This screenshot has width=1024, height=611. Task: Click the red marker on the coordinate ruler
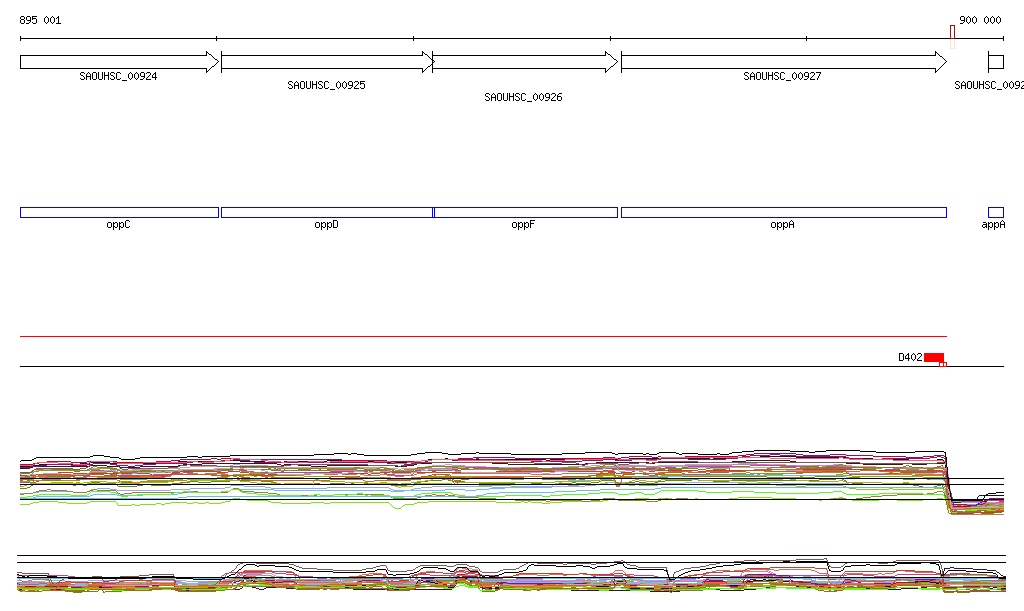[x=952, y=36]
